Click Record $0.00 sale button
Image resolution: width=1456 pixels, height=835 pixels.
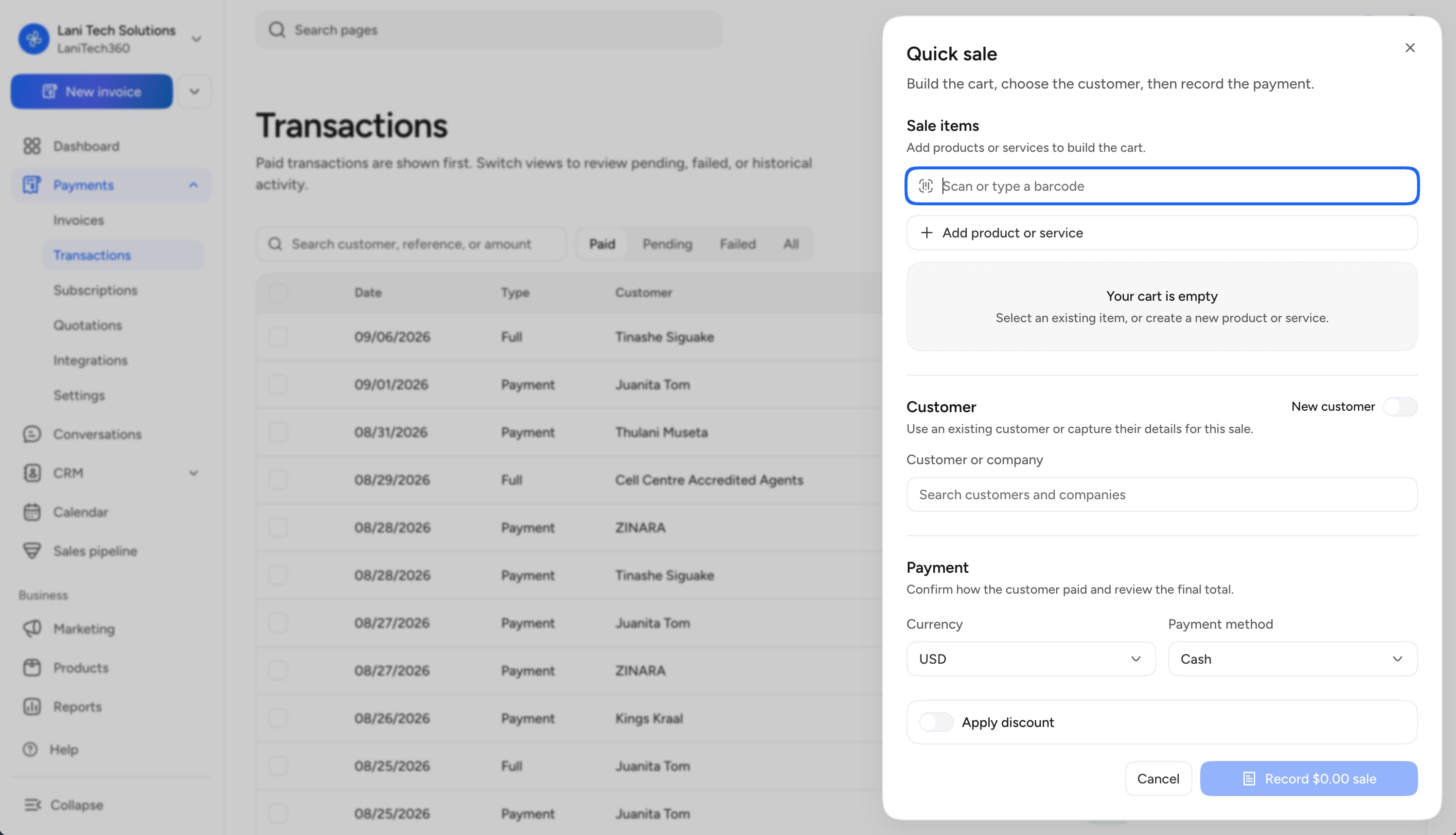click(x=1309, y=779)
